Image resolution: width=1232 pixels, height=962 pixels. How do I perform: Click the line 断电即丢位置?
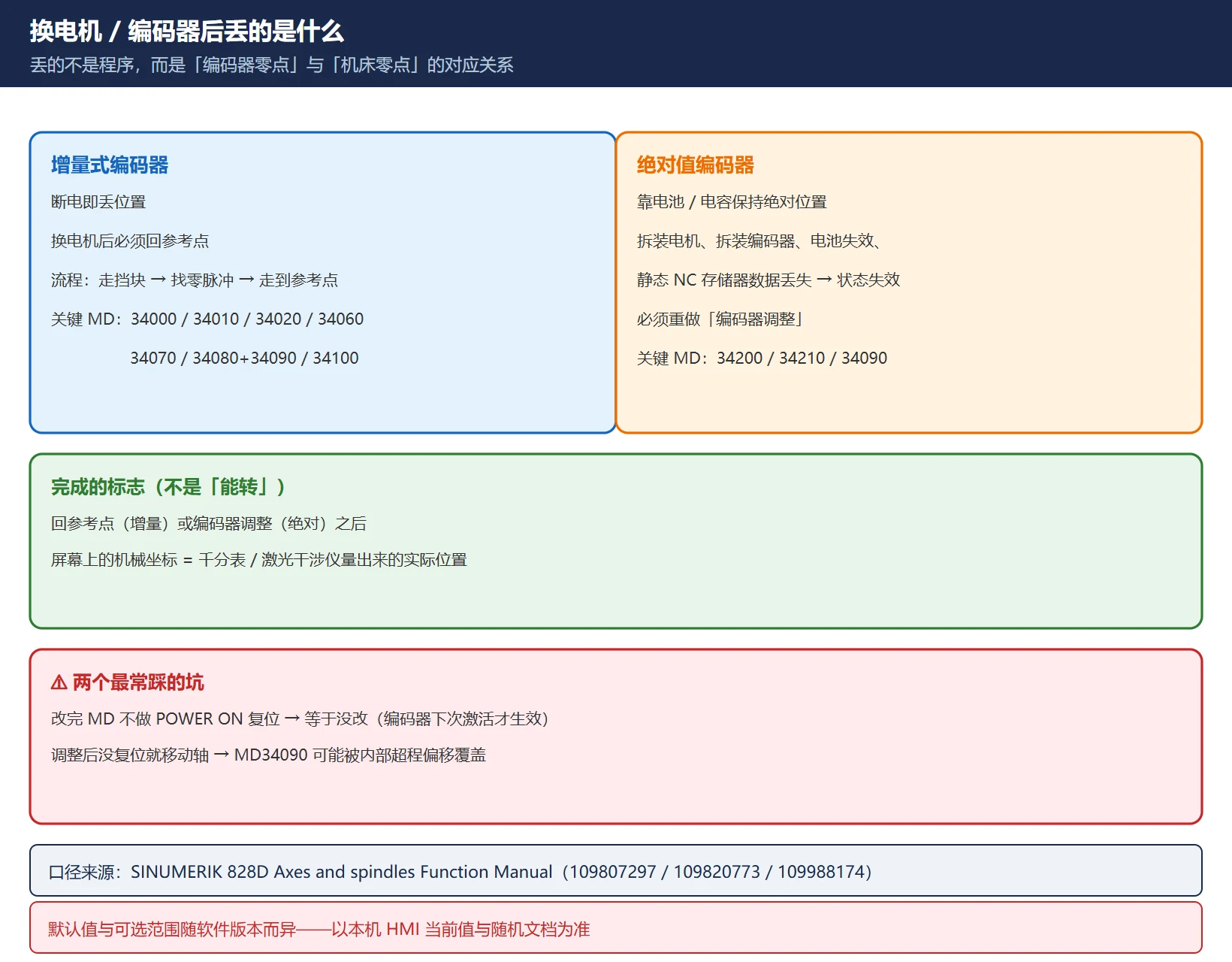(x=98, y=202)
